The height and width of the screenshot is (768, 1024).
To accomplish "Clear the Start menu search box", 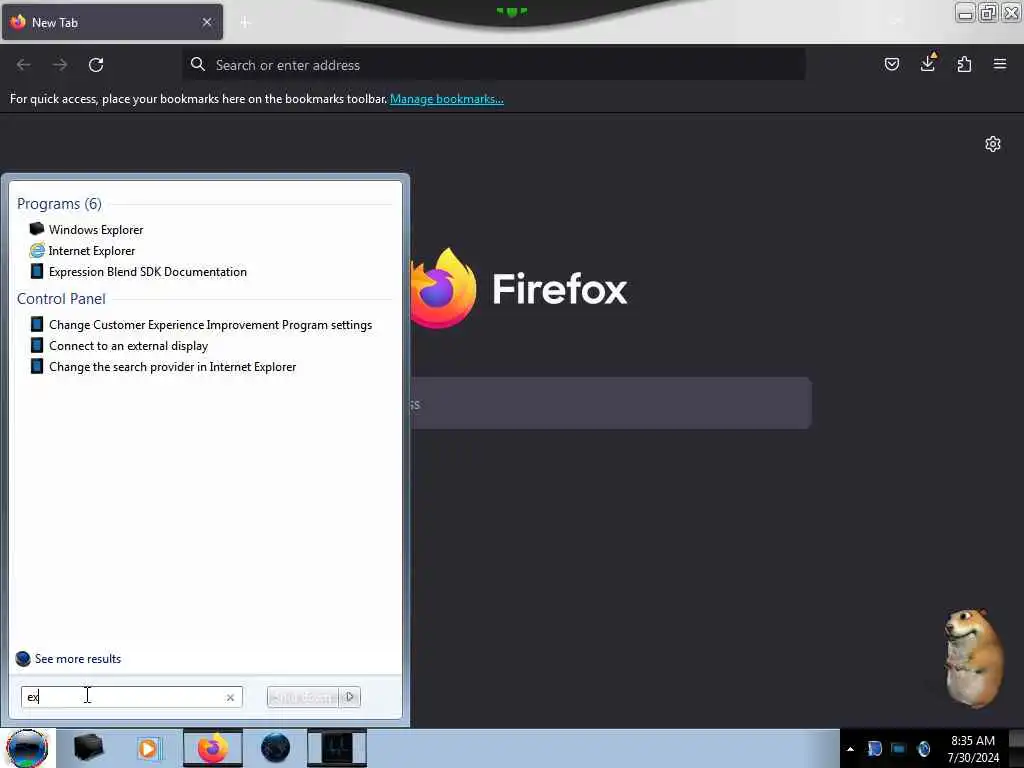I will click(x=230, y=697).
